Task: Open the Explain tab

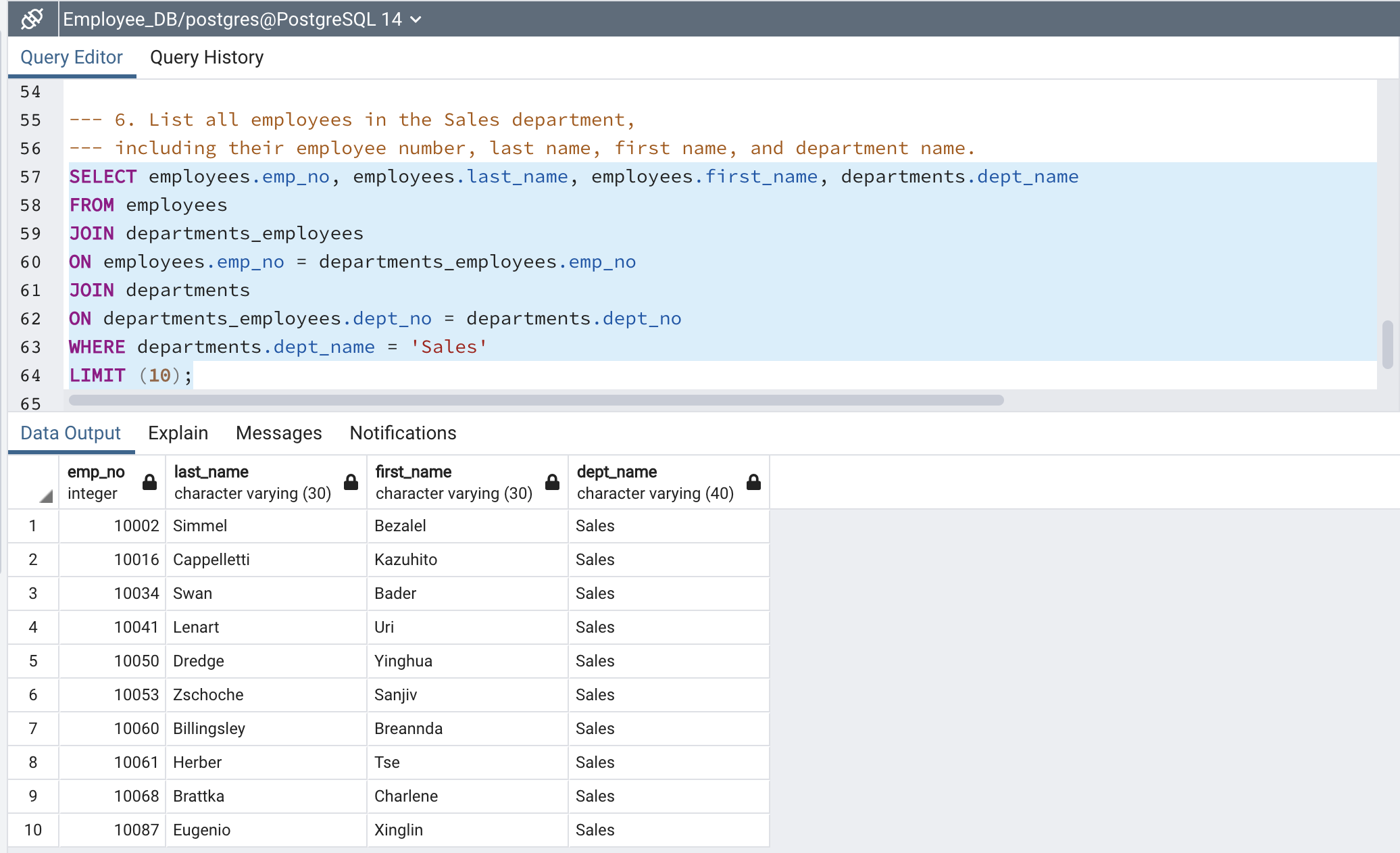Action: (x=178, y=433)
